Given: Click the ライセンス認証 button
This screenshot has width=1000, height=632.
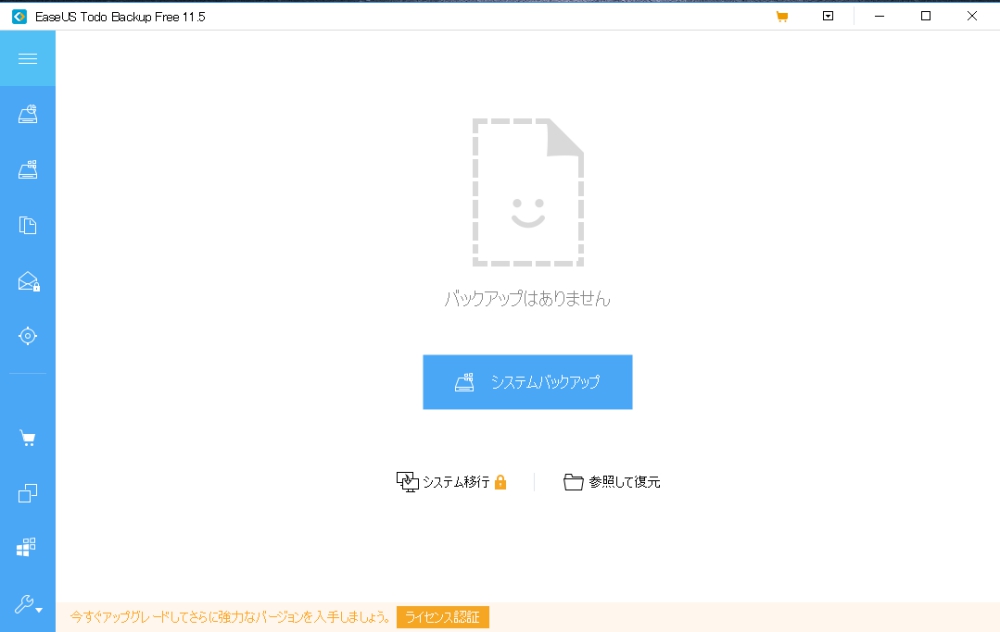Looking at the screenshot, I should point(440,617).
